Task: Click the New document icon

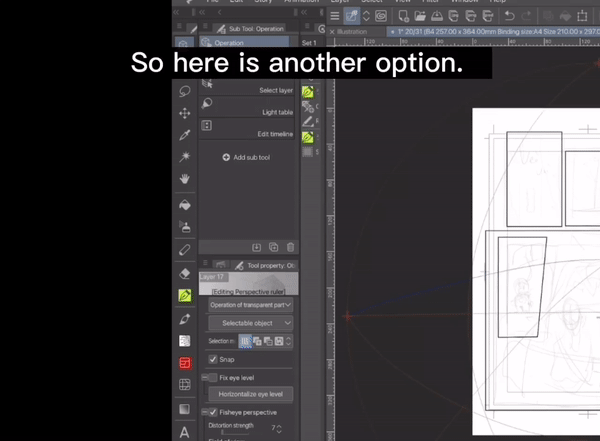Action: [x=403, y=16]
